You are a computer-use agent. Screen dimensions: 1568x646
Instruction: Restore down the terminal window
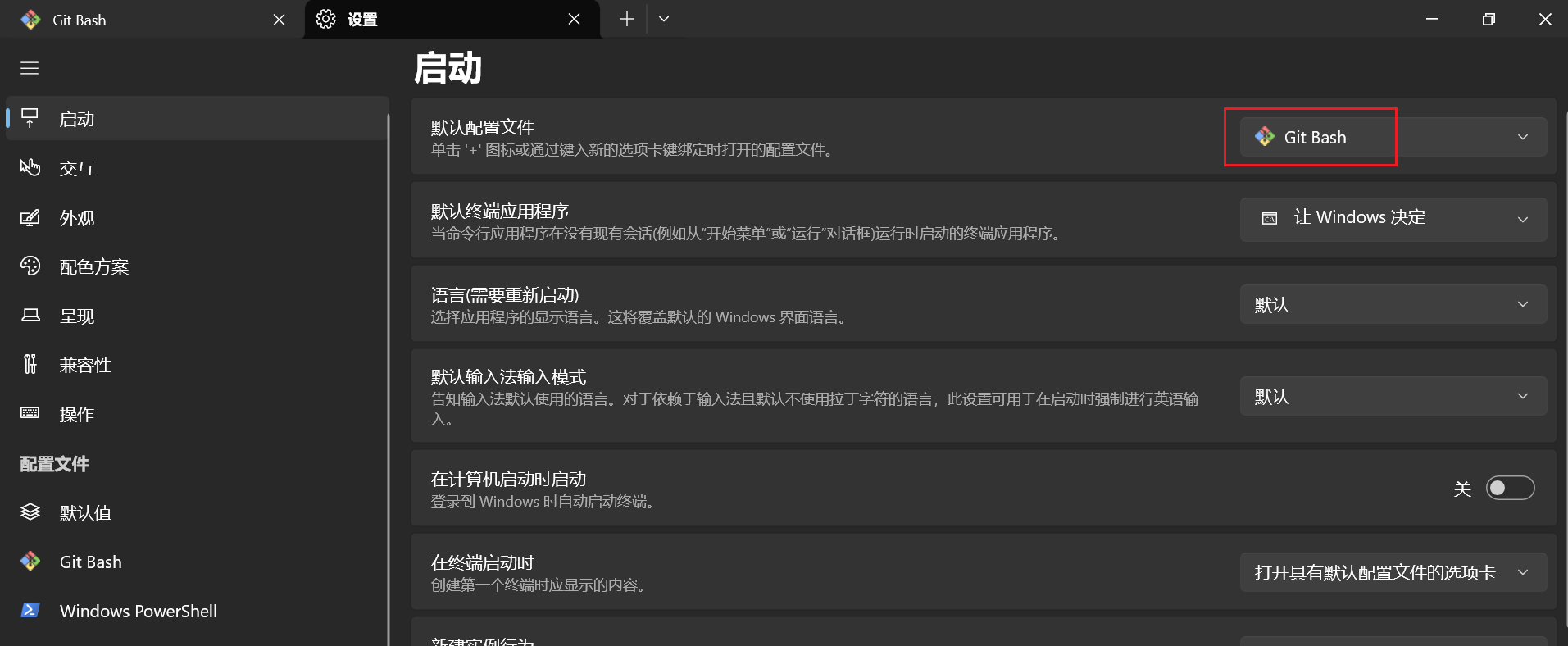click(1488, 19)
